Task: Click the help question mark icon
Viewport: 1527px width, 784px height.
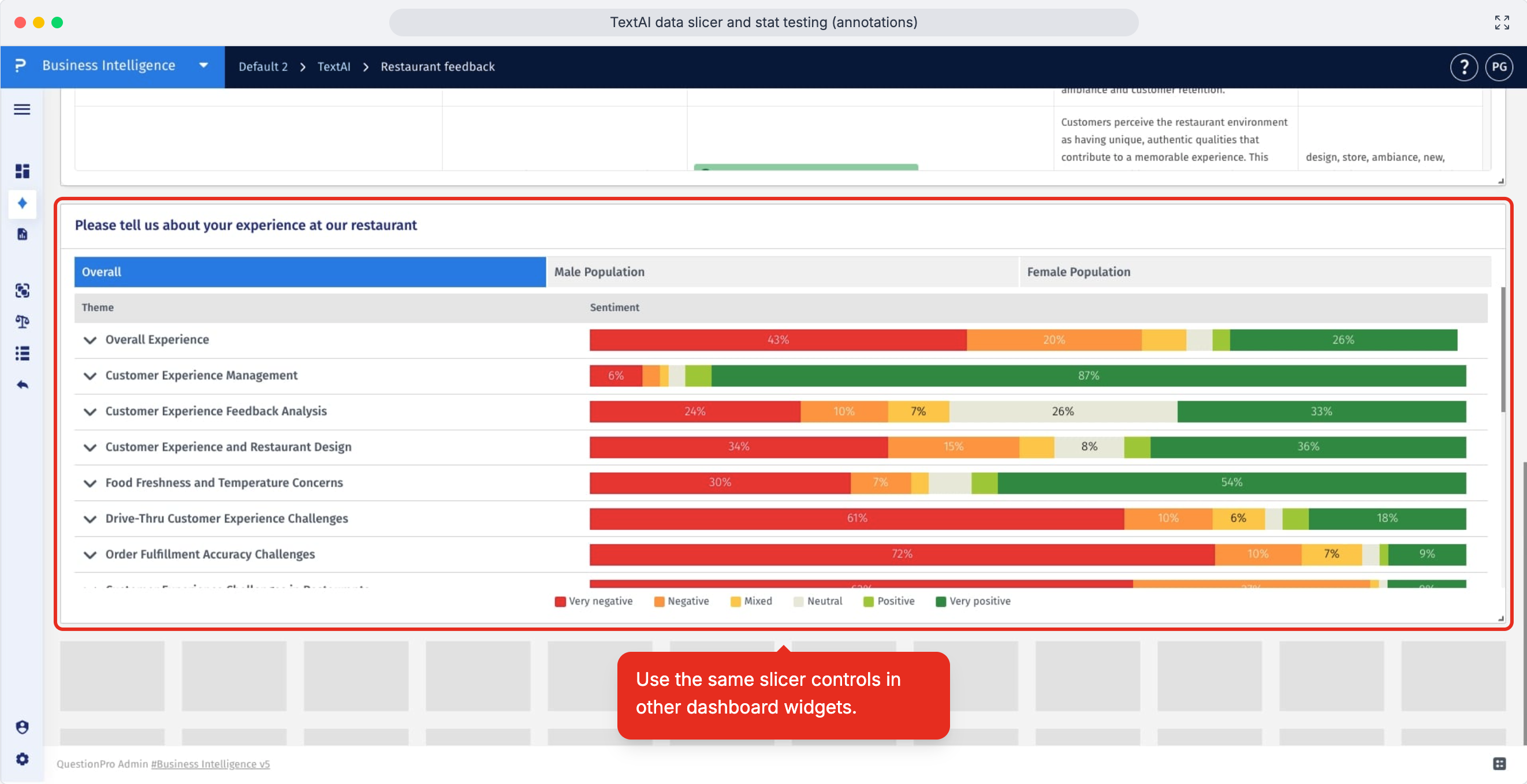Action: click(x=1463, y=67)
